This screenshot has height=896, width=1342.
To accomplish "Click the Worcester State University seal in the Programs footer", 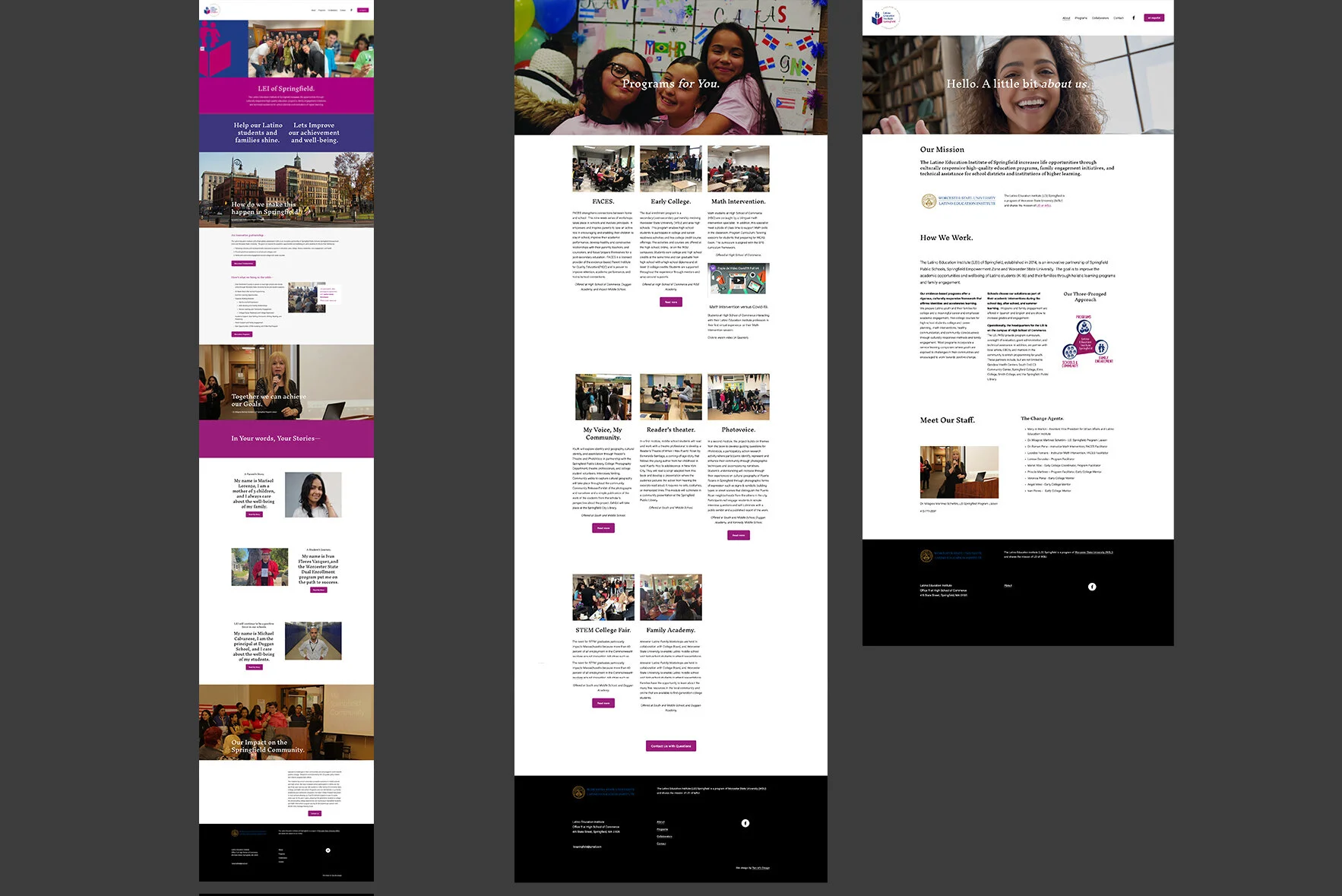I will point(578,792).
